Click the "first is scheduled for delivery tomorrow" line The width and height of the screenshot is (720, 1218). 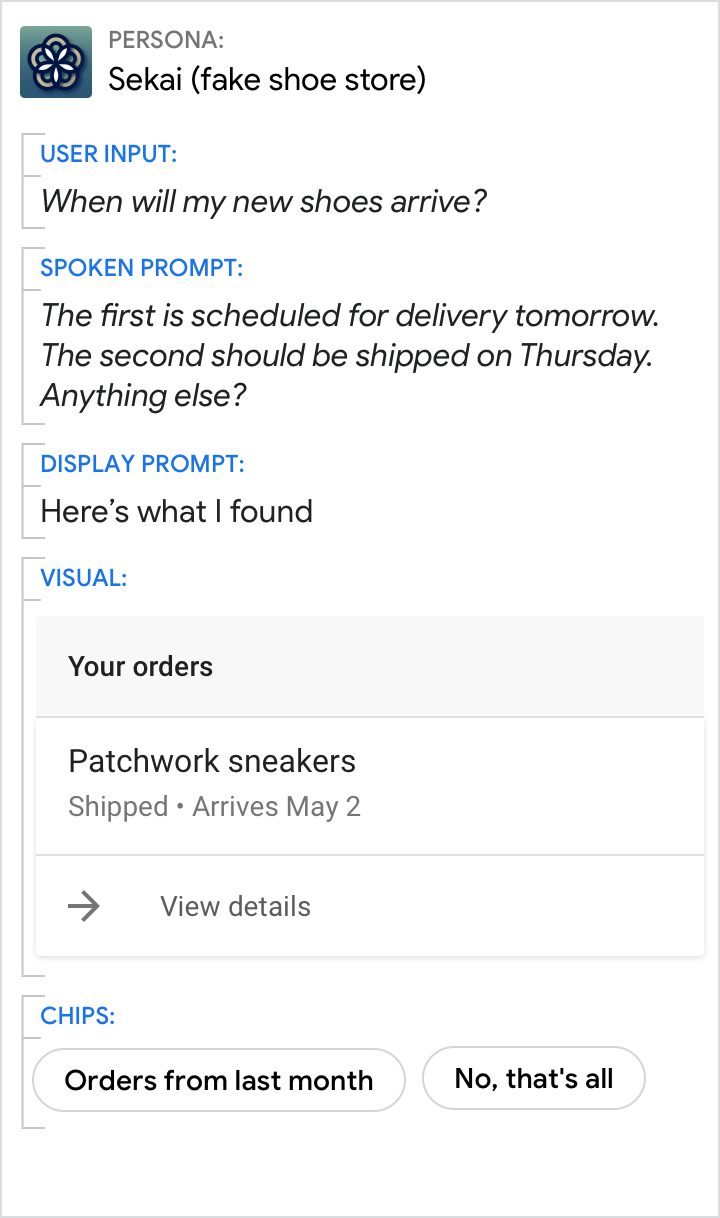350,316
